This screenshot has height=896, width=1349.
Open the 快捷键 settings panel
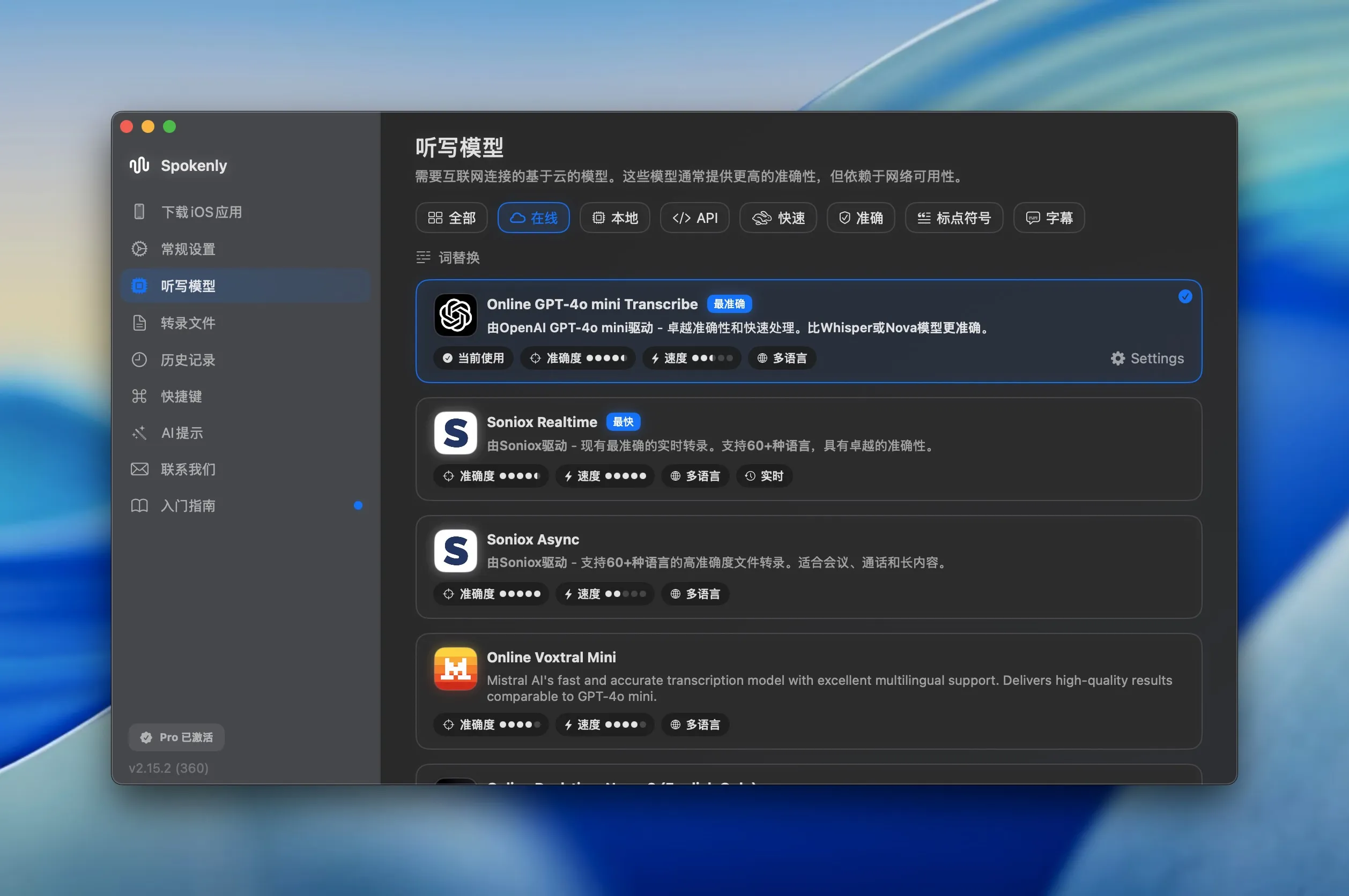click(x=181, y=396)
